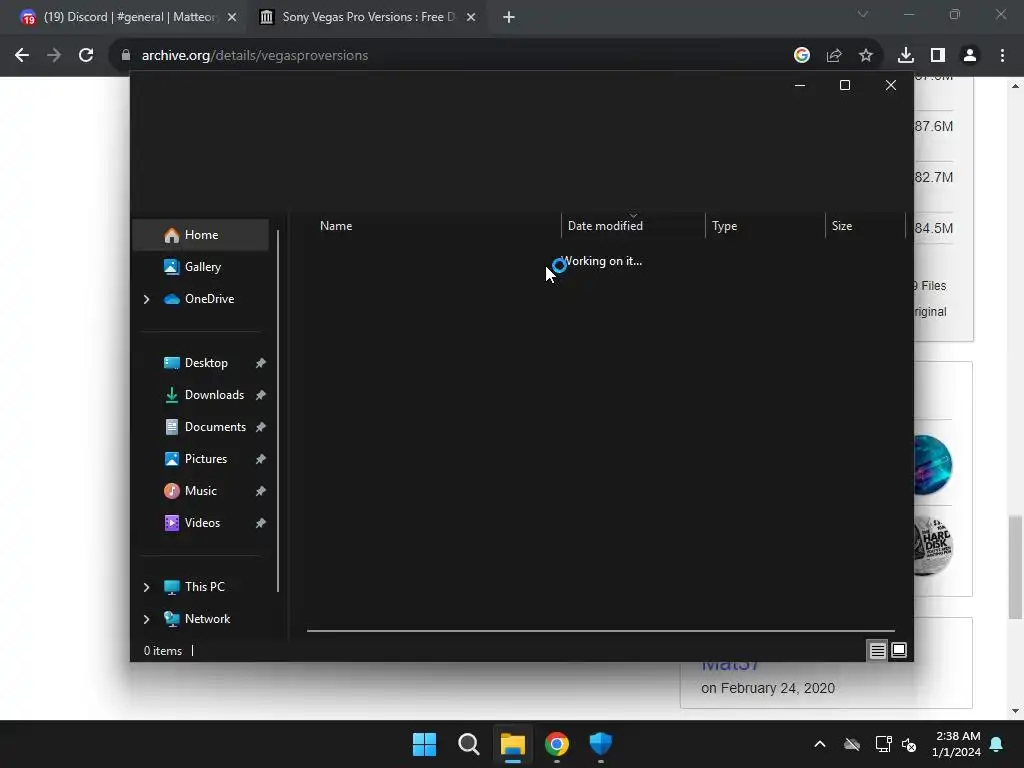
Task: Expand the OneDrive tree node
Action: coord(146,299)
